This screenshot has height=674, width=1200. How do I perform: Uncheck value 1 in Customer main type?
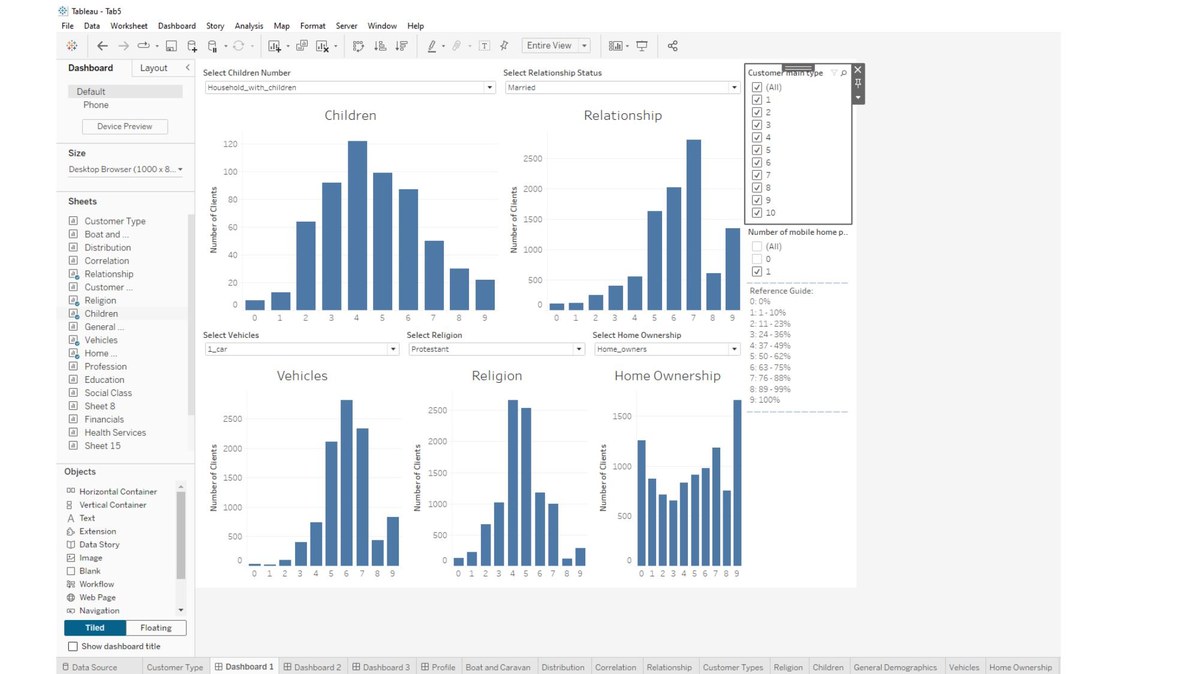(757, 100)
